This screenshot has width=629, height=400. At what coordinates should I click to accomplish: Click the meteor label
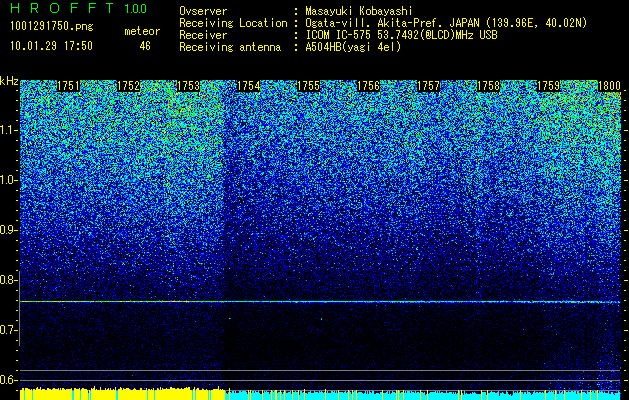click(142, 31)
